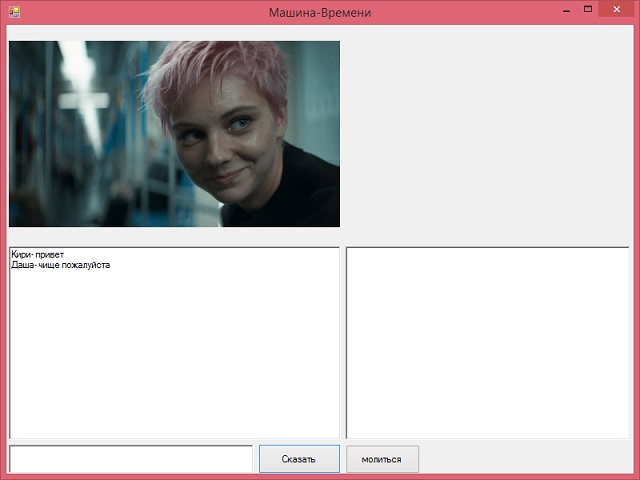Image resolution: width=640 pixels, height=480 pixels.
Task: Focus the message input field beside Сказать
Action: pos(131,459)
